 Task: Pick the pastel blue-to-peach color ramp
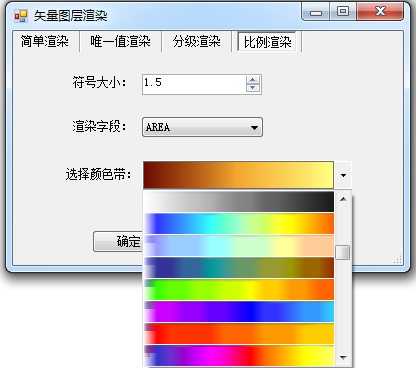pos(239,245)
